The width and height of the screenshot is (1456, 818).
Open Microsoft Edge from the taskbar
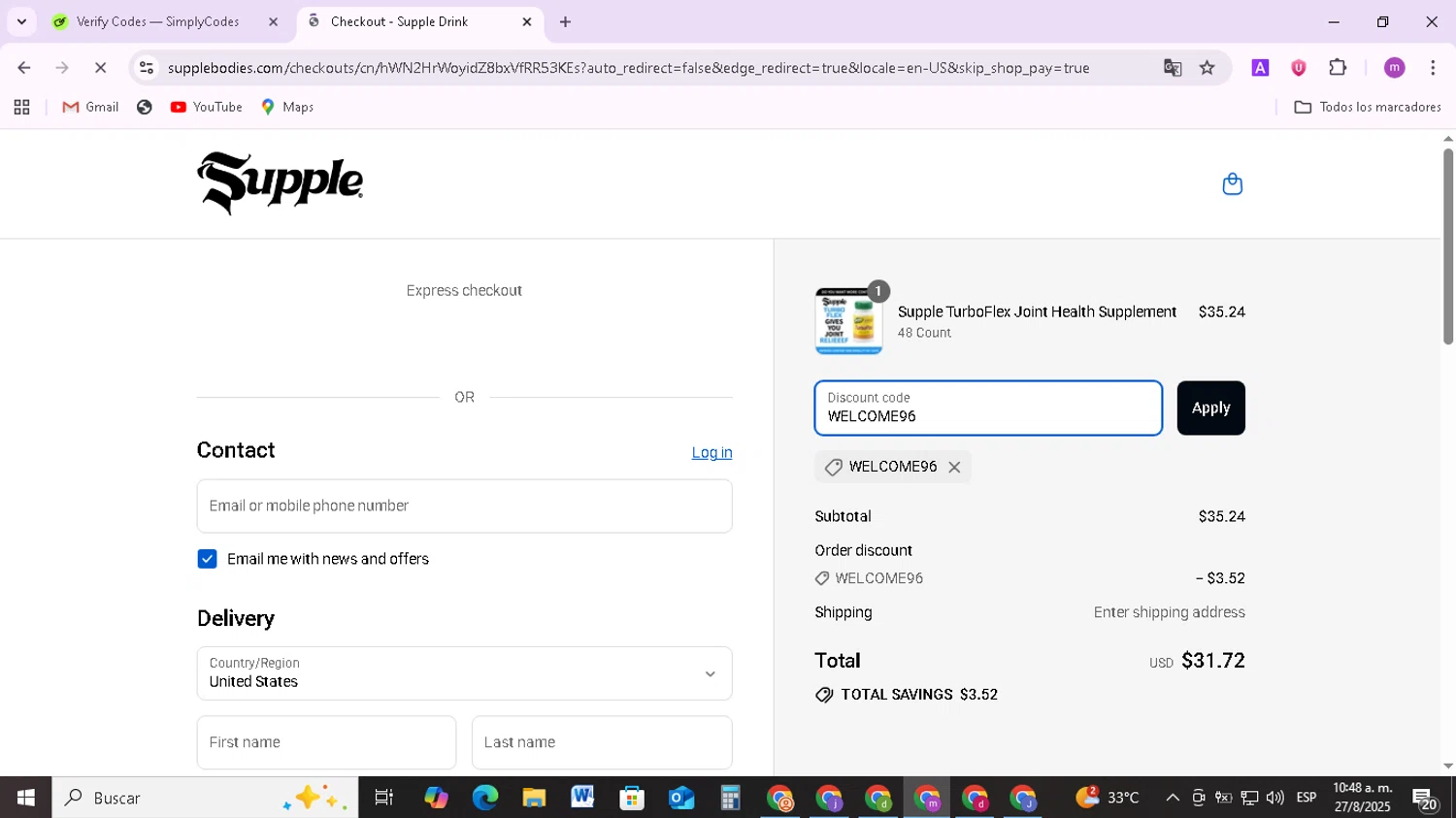coord(484,798)
